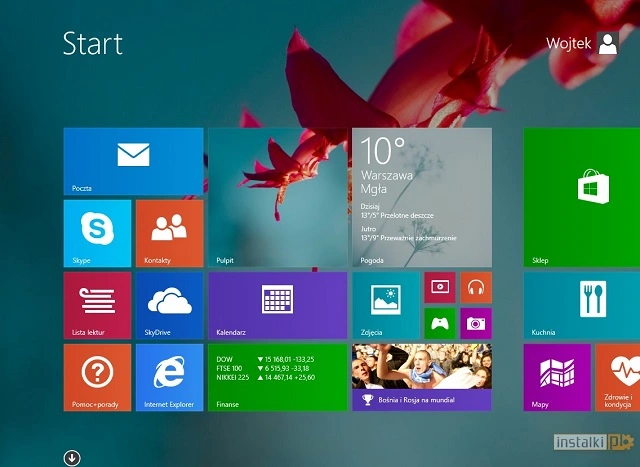The width and height of the screenshot is (640, 467).
Task: Click the DOW index row in Finanse
Action: (x=265, y=359)
